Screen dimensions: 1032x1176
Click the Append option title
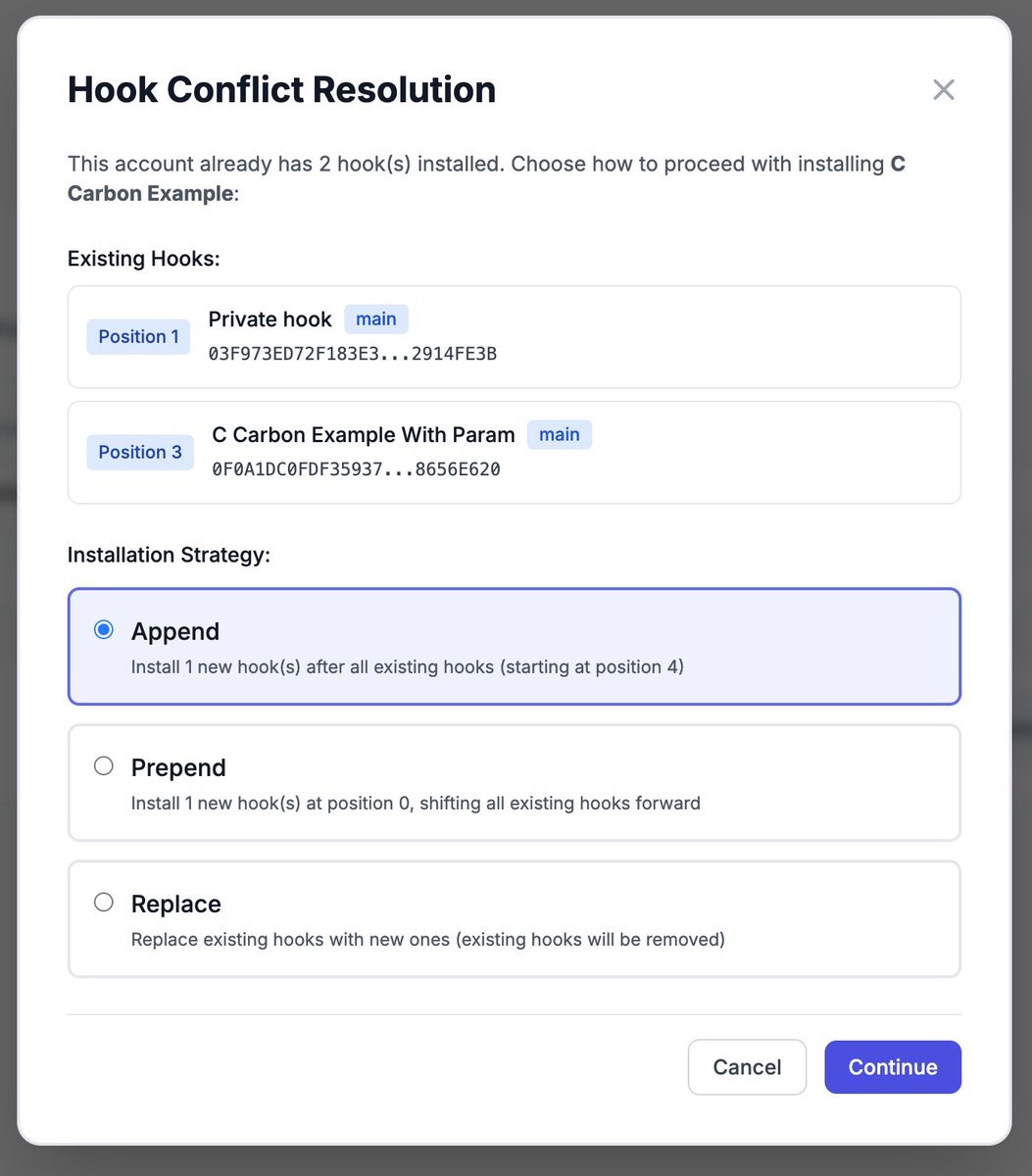[175, 631]
